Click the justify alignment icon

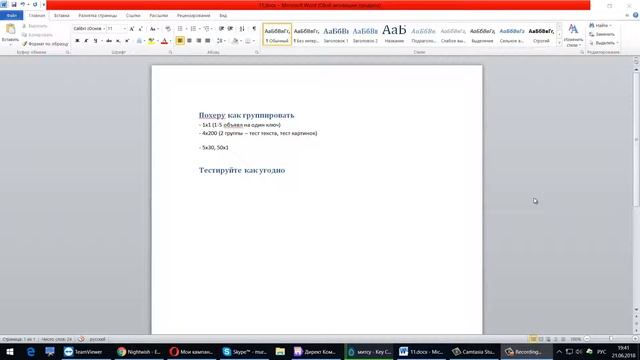[x=208, y=41]
